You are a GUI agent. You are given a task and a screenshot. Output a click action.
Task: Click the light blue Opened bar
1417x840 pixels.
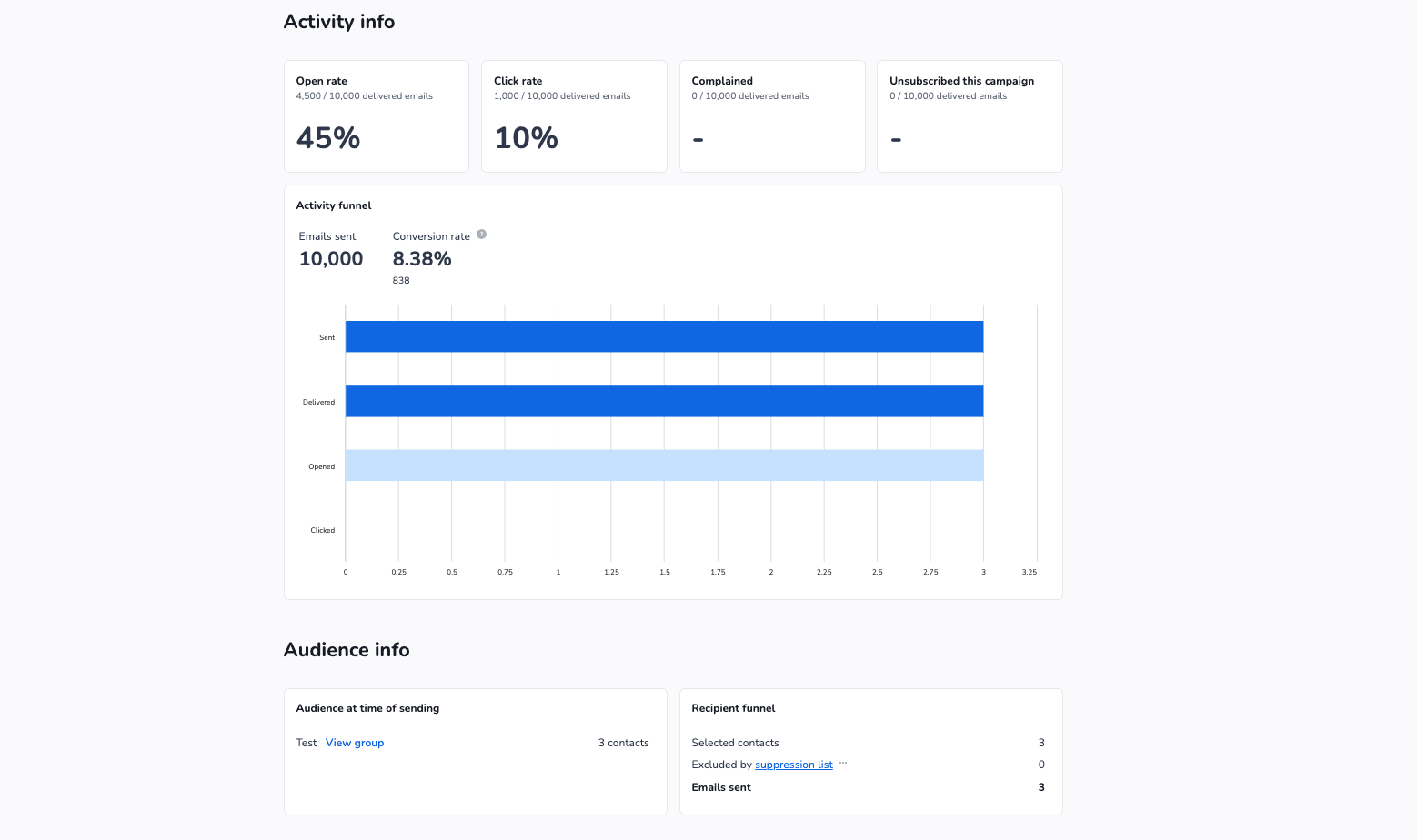coord(664,465)
